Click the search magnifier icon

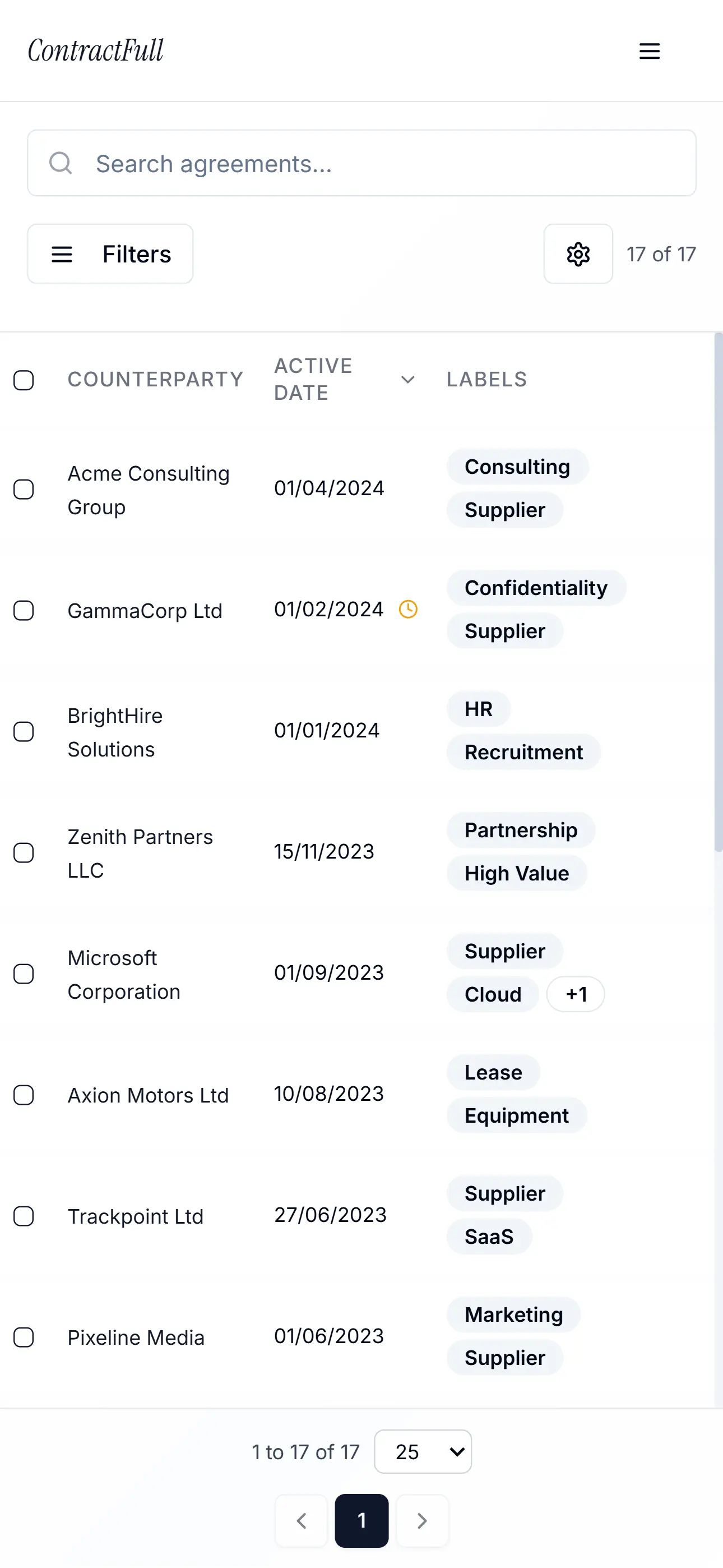point(61,163)
